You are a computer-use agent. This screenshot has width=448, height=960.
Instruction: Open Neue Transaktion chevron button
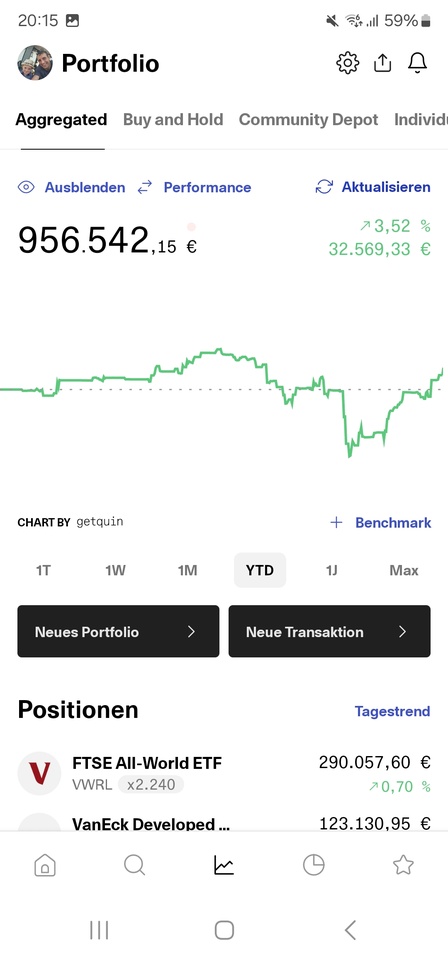(329, 631)
